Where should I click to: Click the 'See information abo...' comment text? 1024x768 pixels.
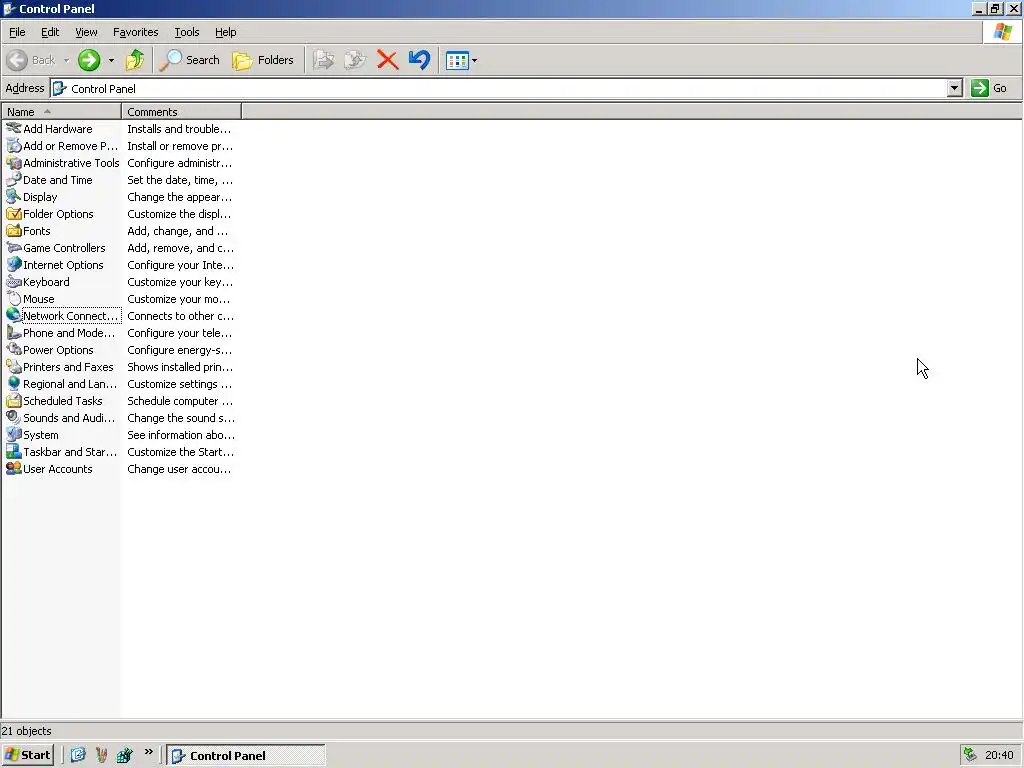pos(181,435)
